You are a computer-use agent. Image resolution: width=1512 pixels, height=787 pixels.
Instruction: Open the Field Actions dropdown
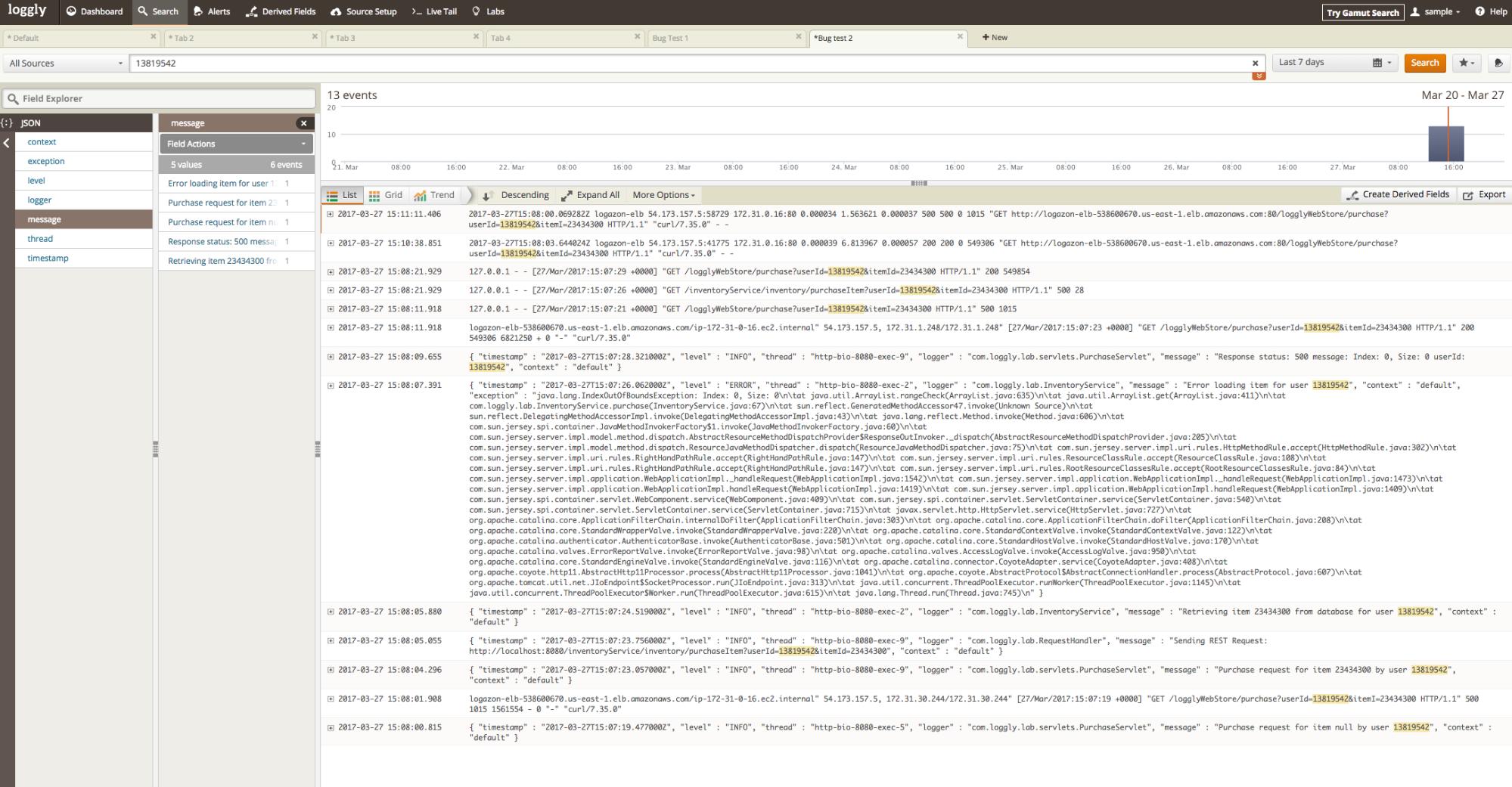tap(236, 144)
